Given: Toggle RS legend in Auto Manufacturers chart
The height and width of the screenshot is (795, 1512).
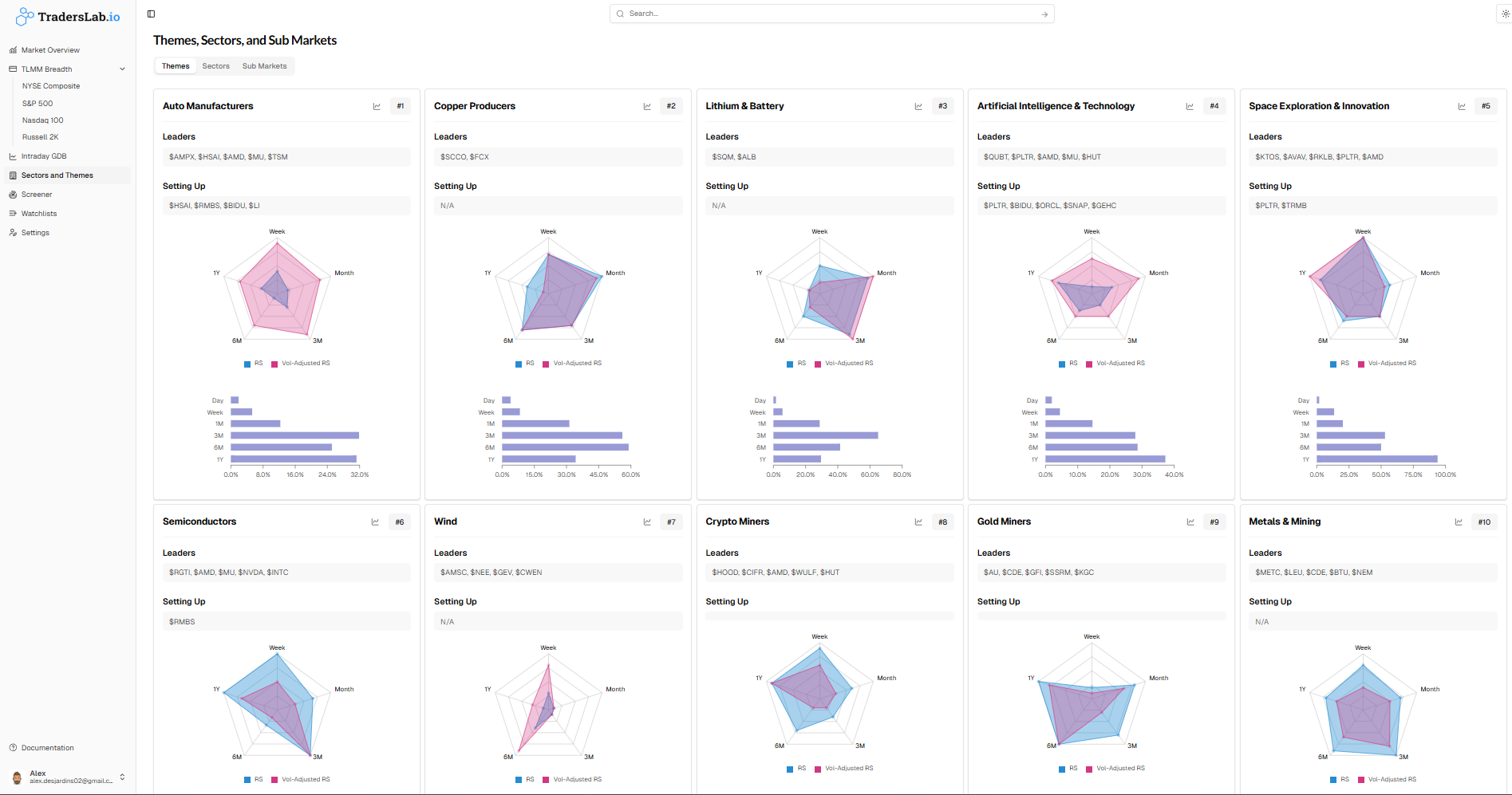Looking at the screenshot, I should (x=254, y=364).
